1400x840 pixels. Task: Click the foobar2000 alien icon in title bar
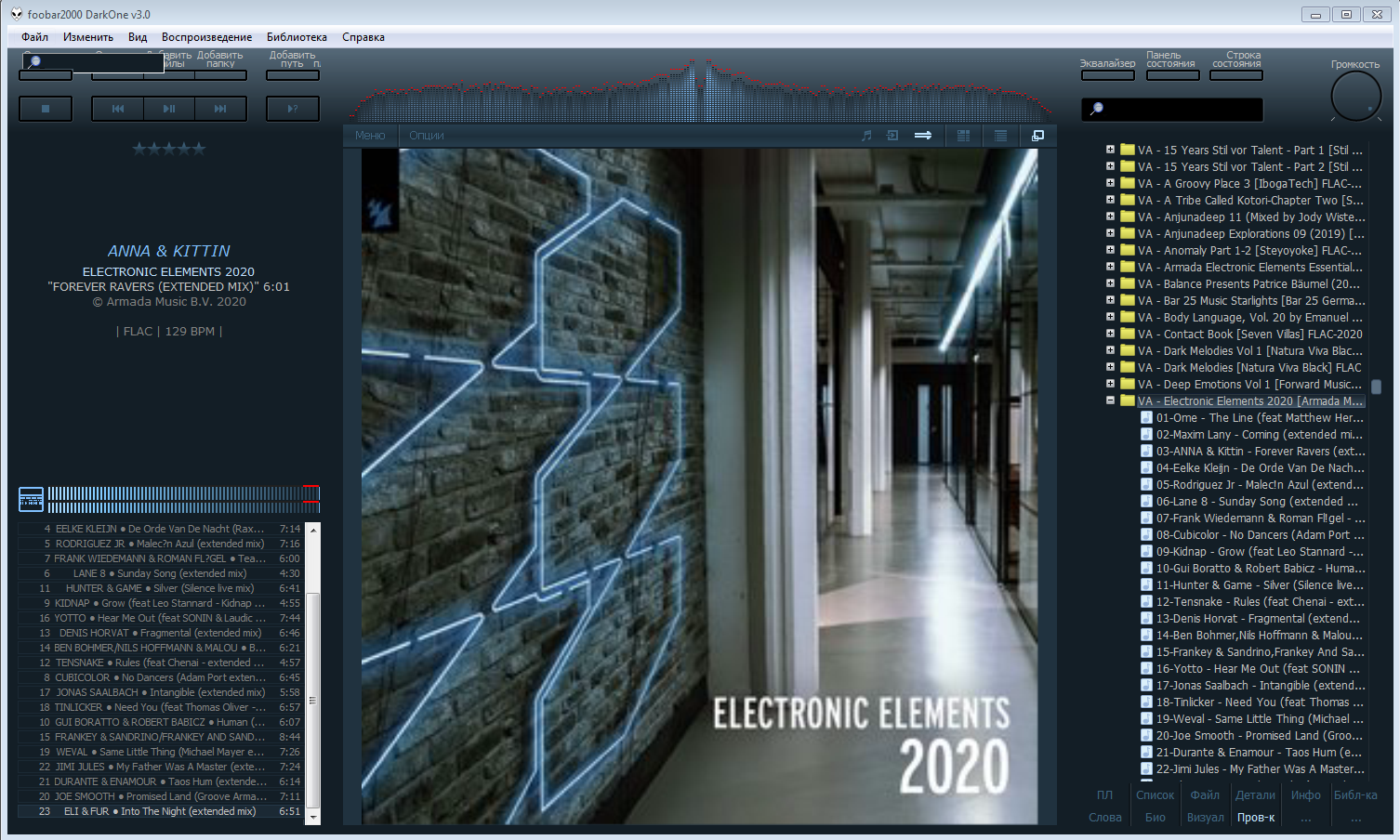pos(17,14)
